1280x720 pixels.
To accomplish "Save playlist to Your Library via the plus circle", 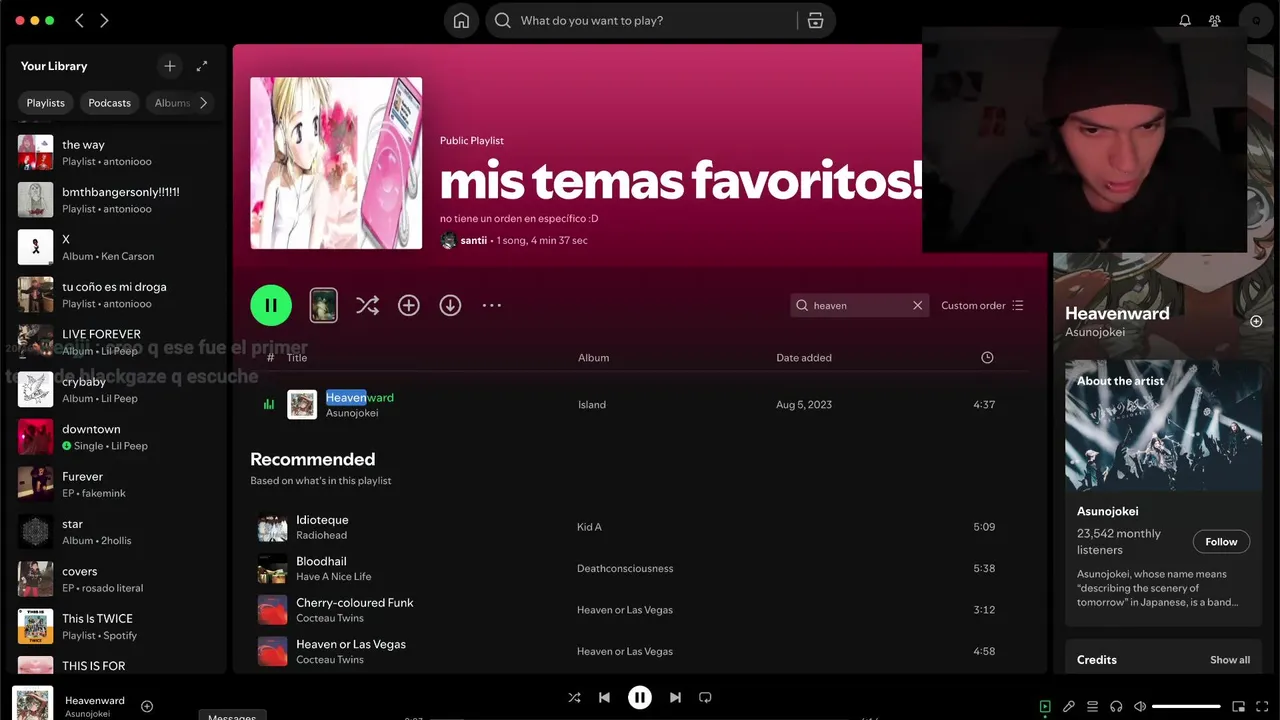I will point(409,305).
